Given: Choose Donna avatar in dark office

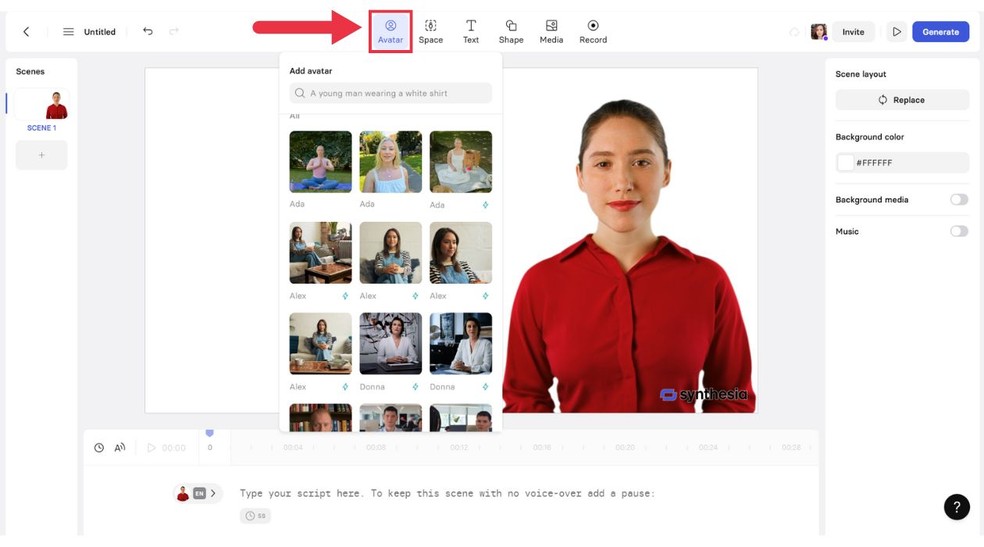Looking at the screenshot, I should click(461, 343).
